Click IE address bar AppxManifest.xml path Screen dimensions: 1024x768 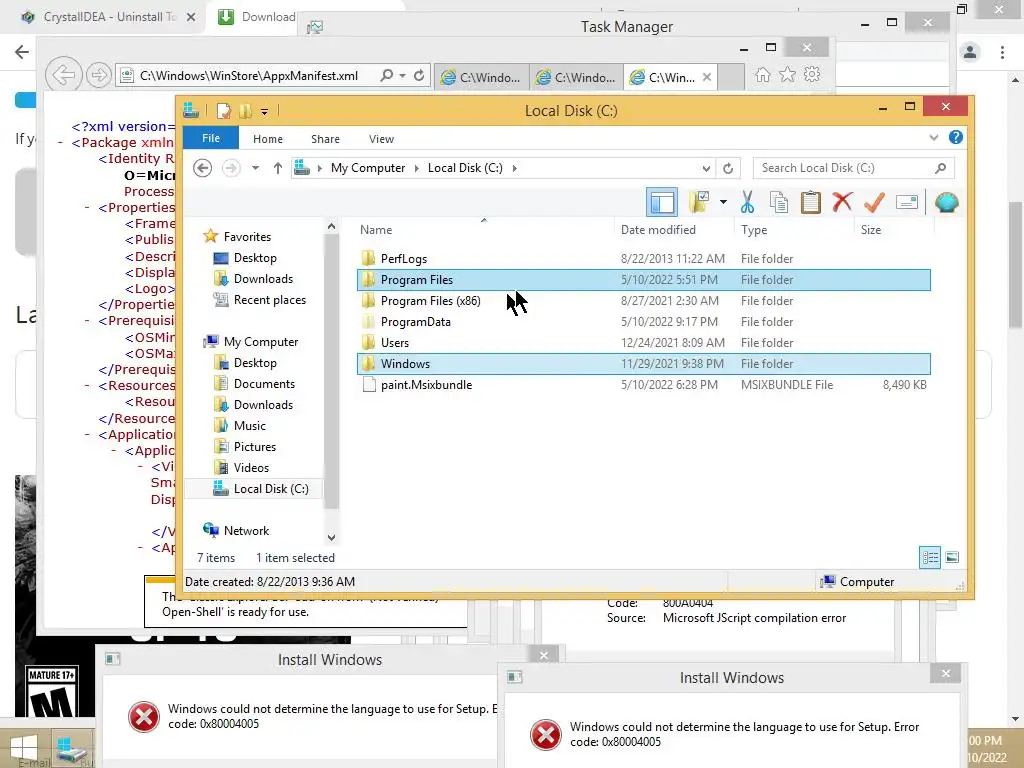tap(249, 76)
